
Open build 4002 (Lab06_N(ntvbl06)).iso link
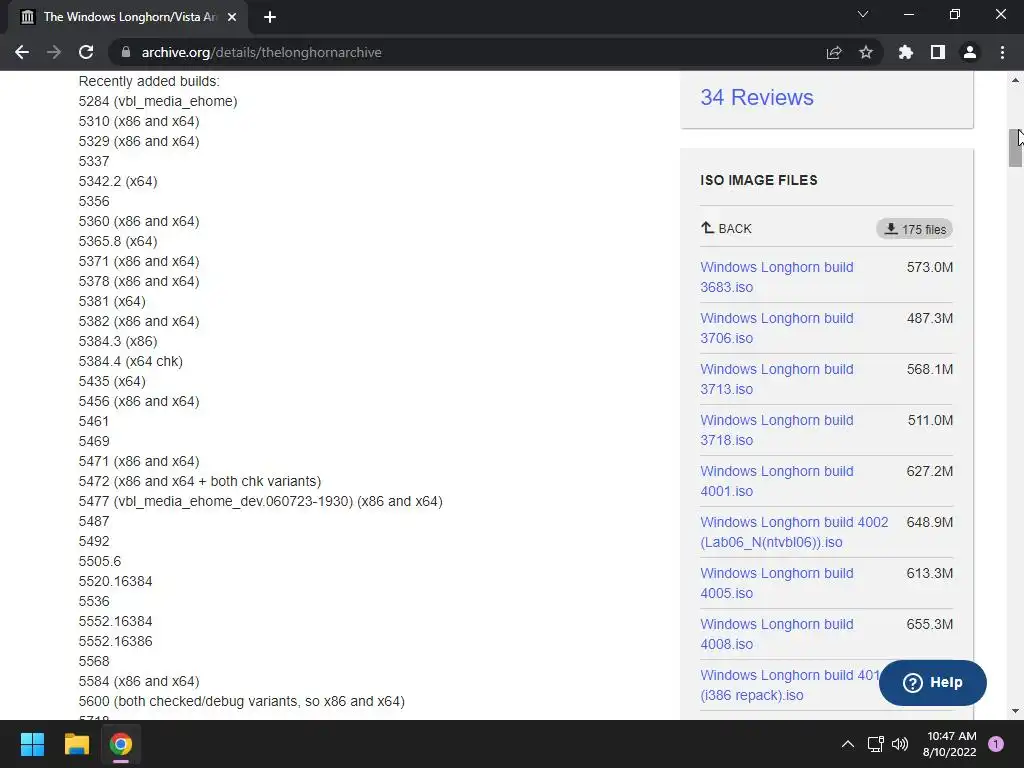[x=794, y=532]
